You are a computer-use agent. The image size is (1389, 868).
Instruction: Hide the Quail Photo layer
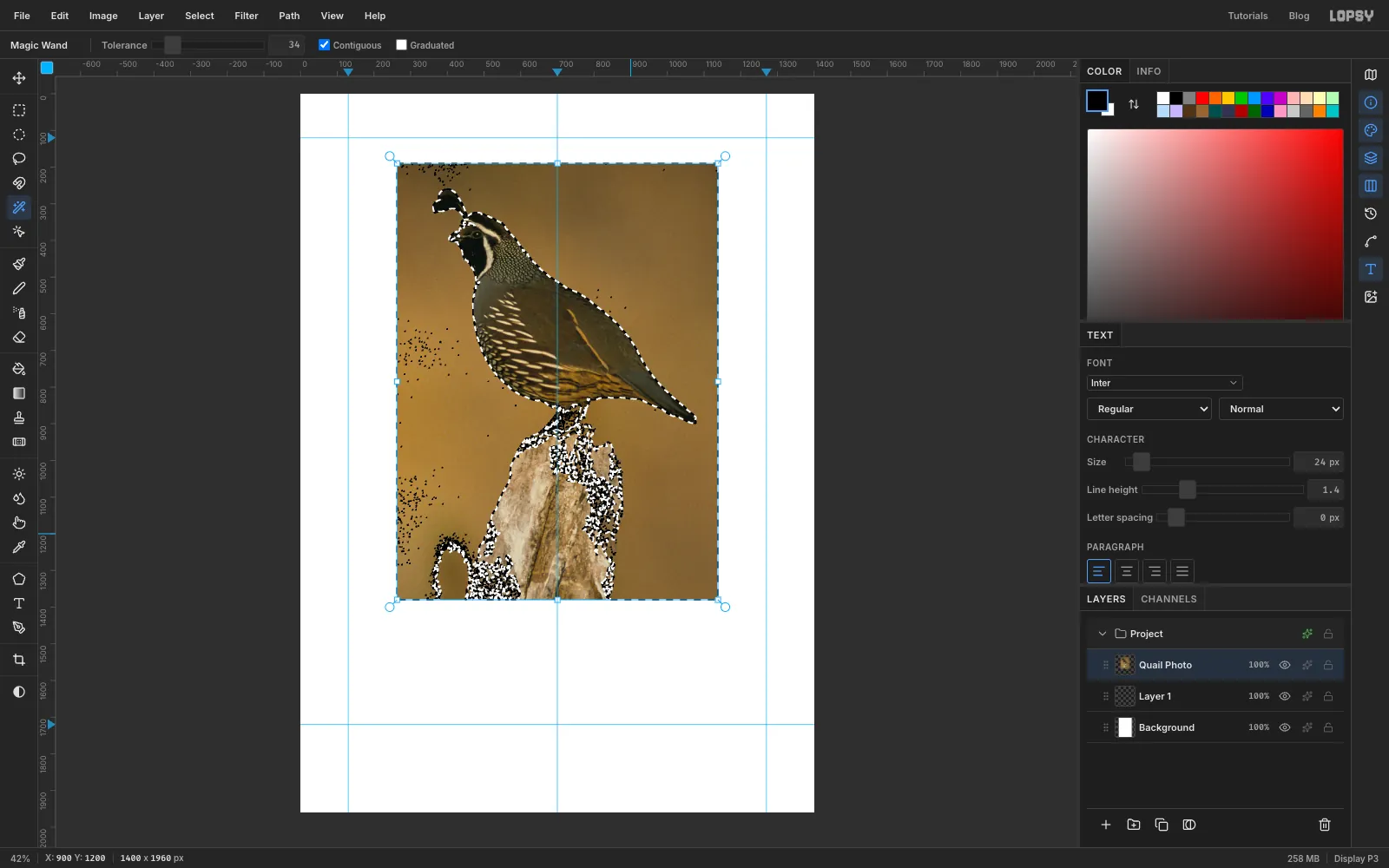(x=1285, y=665)
